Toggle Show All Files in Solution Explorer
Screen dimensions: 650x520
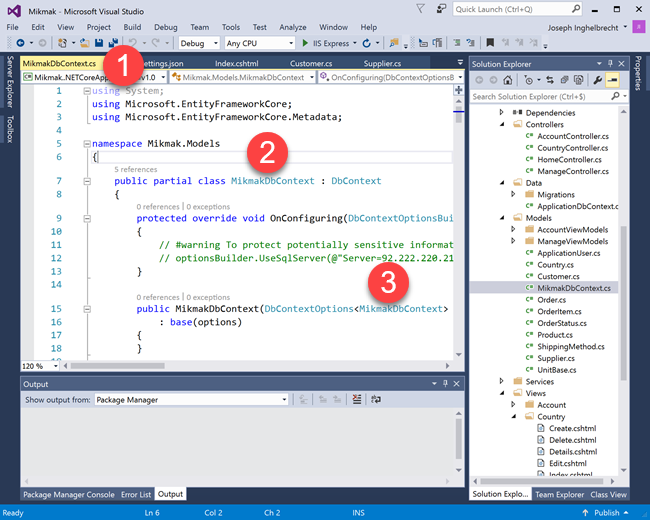pos(579,80)
